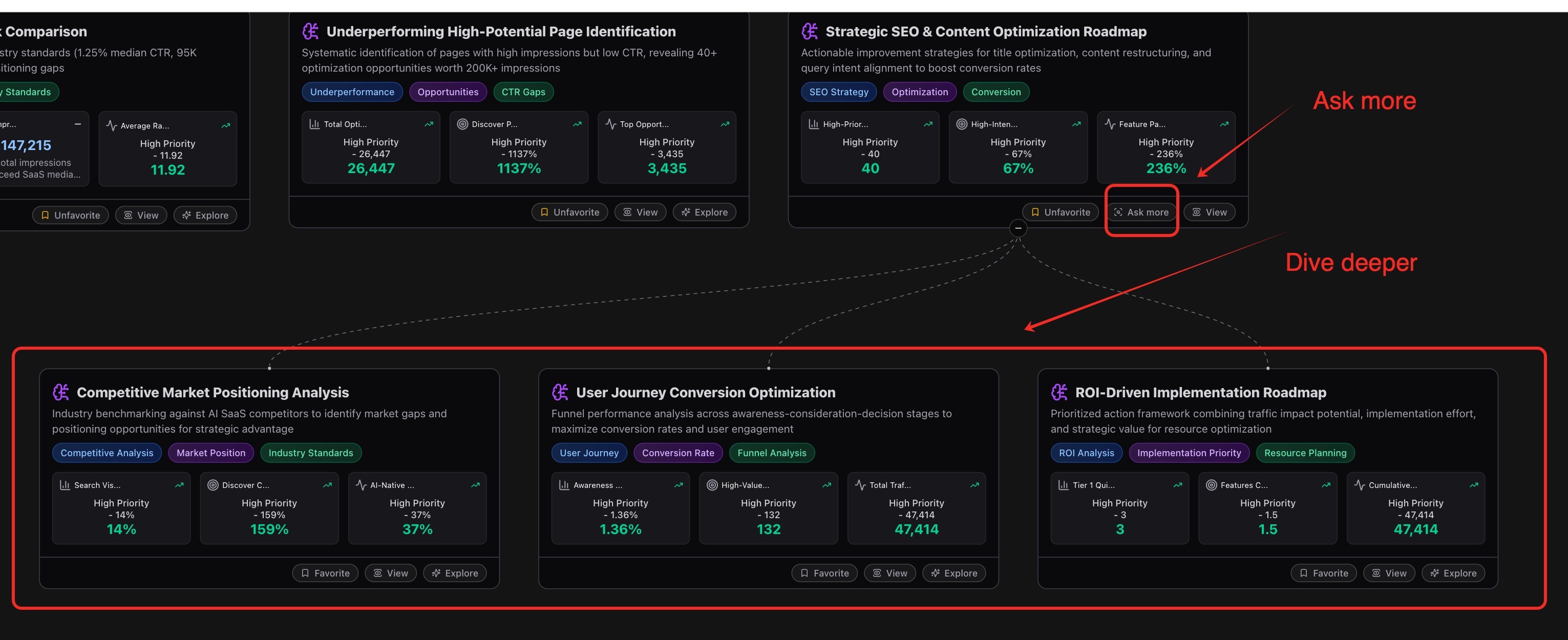This screenshot has width=1568, height=640.
Task: Click pulse icon on Total Traf... metric
Action: pos(860,485)
